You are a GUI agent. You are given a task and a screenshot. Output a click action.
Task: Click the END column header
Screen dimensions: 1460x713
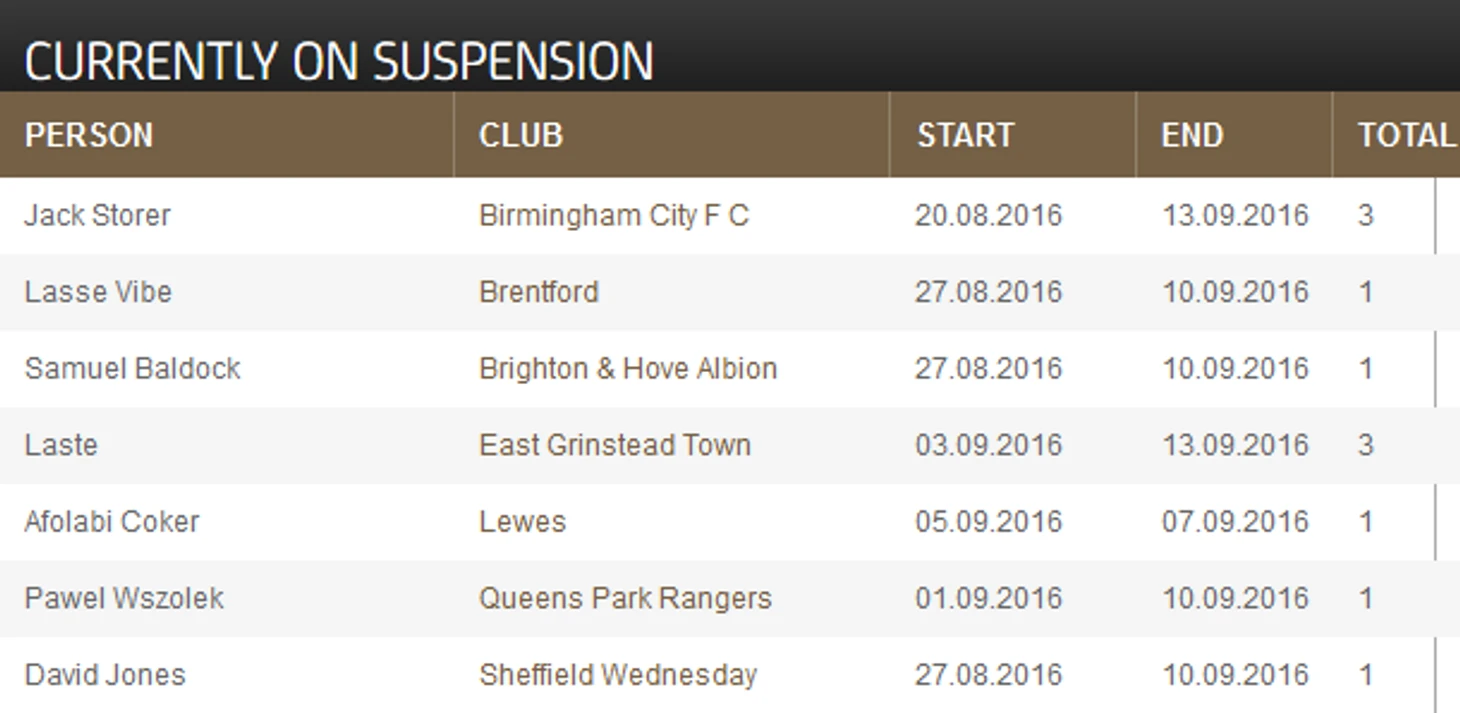point(1192,135)
